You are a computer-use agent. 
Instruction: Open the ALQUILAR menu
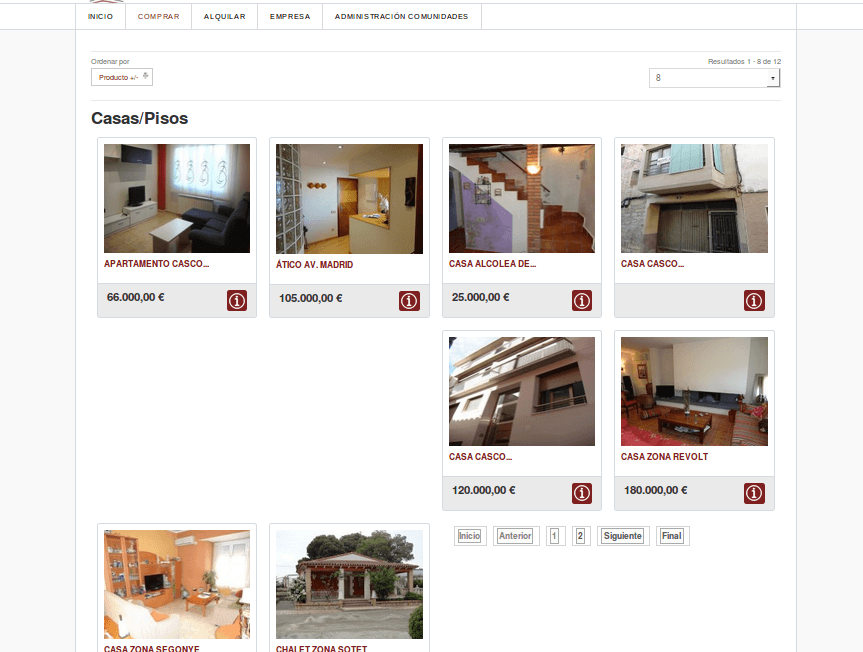coord(225,17)
